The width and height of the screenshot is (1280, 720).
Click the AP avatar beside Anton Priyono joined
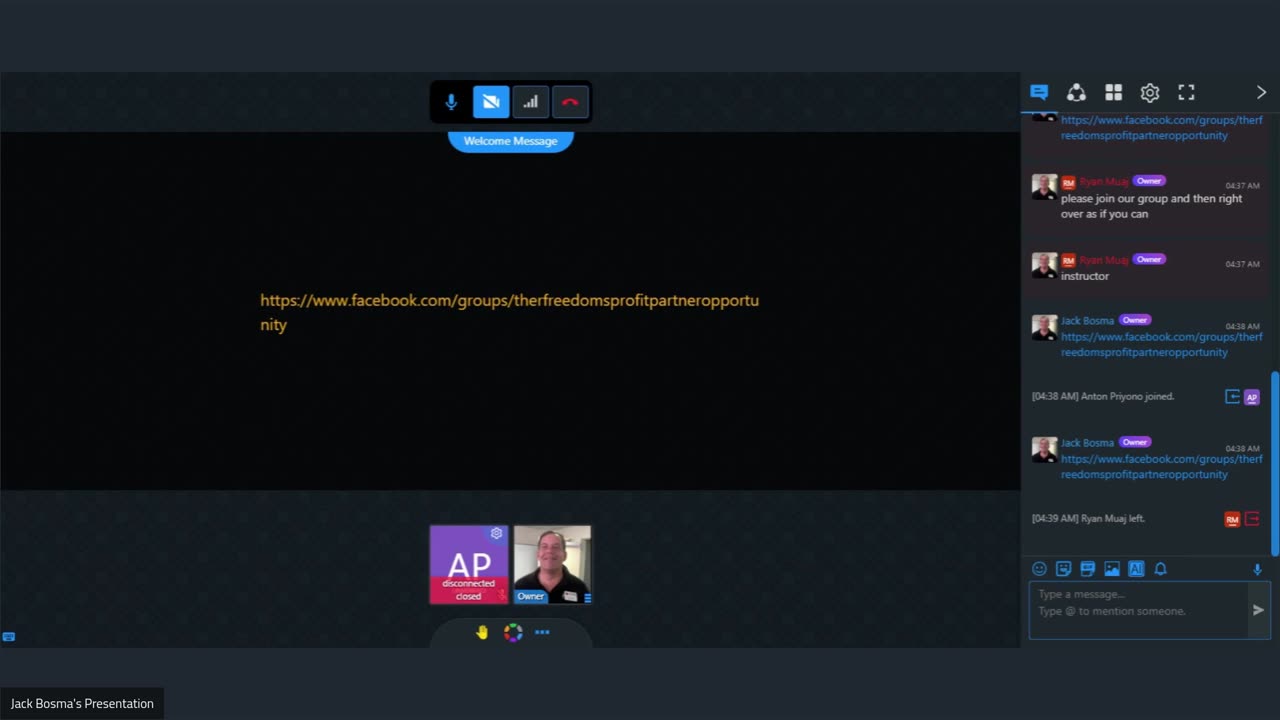[1251, 397]
